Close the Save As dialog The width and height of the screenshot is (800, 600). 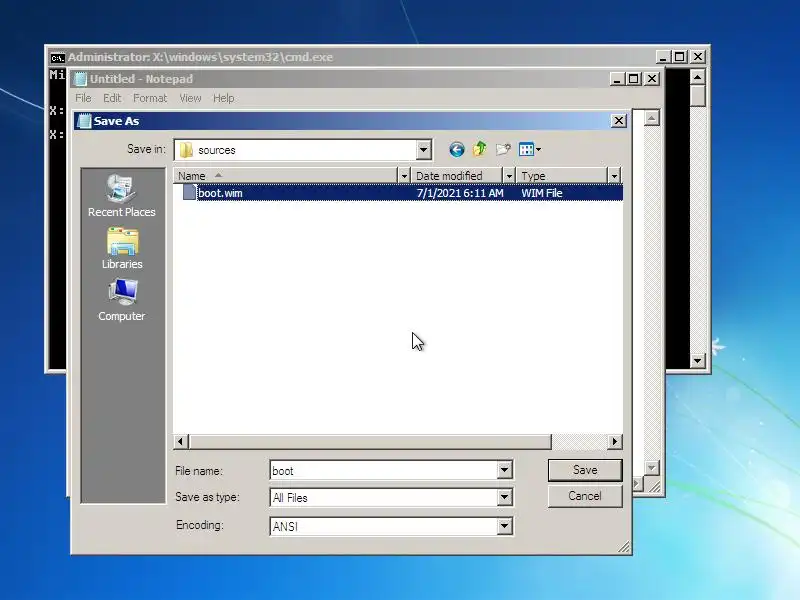pyautogui.click(x=618, y=121)
